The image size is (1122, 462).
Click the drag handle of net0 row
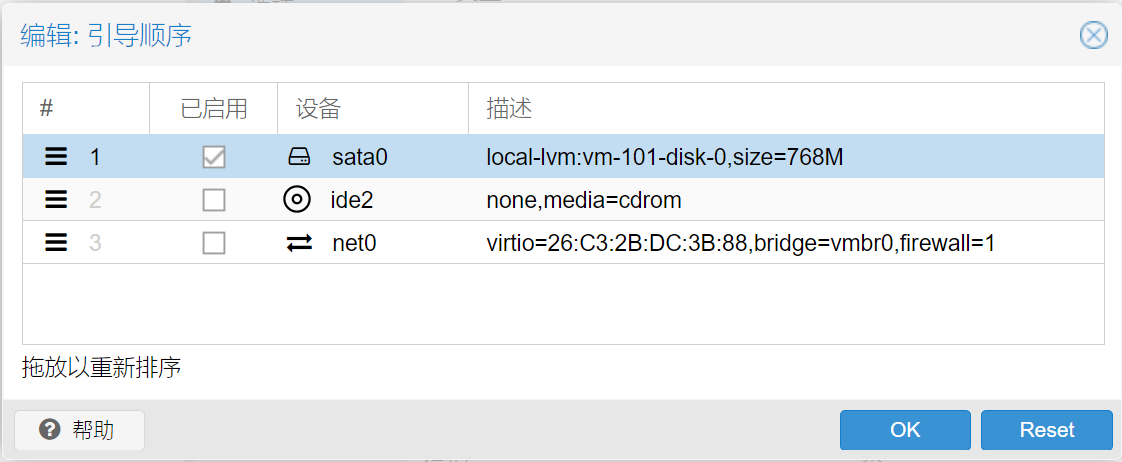tap(56, 244)
